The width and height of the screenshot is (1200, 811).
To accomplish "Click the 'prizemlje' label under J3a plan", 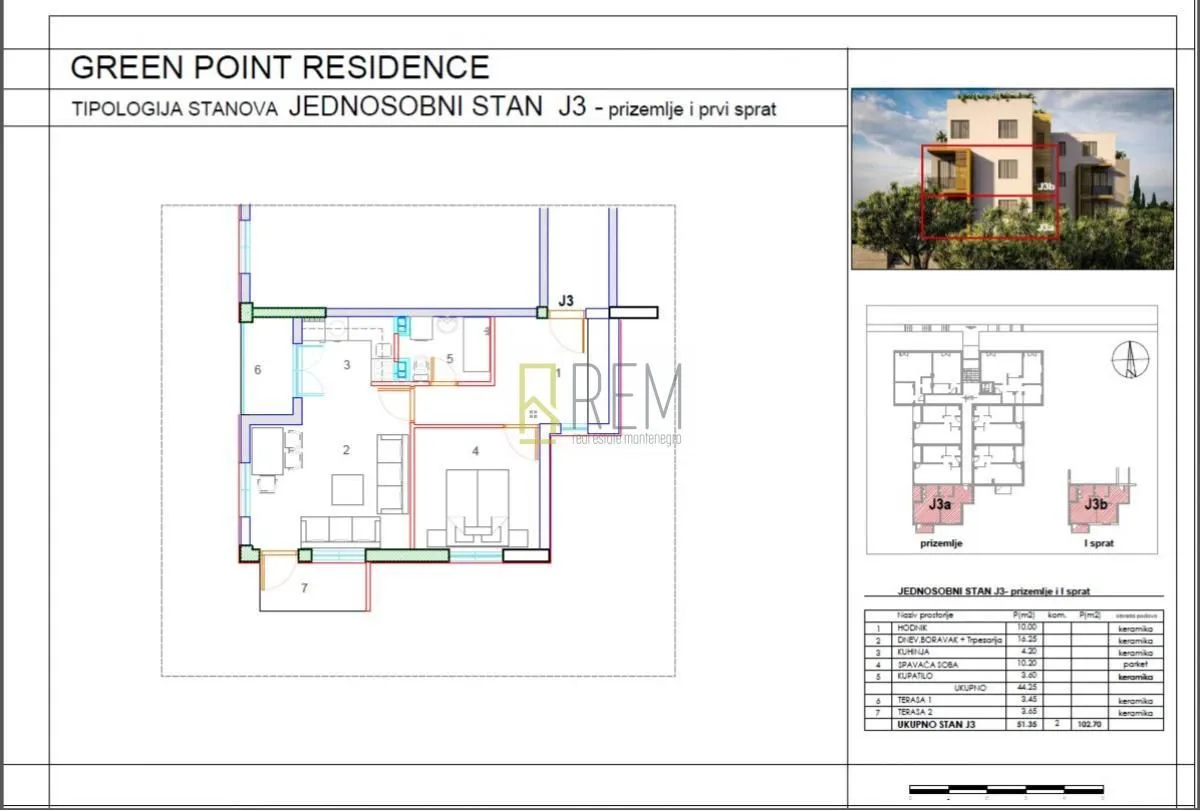I will (941, 544).
